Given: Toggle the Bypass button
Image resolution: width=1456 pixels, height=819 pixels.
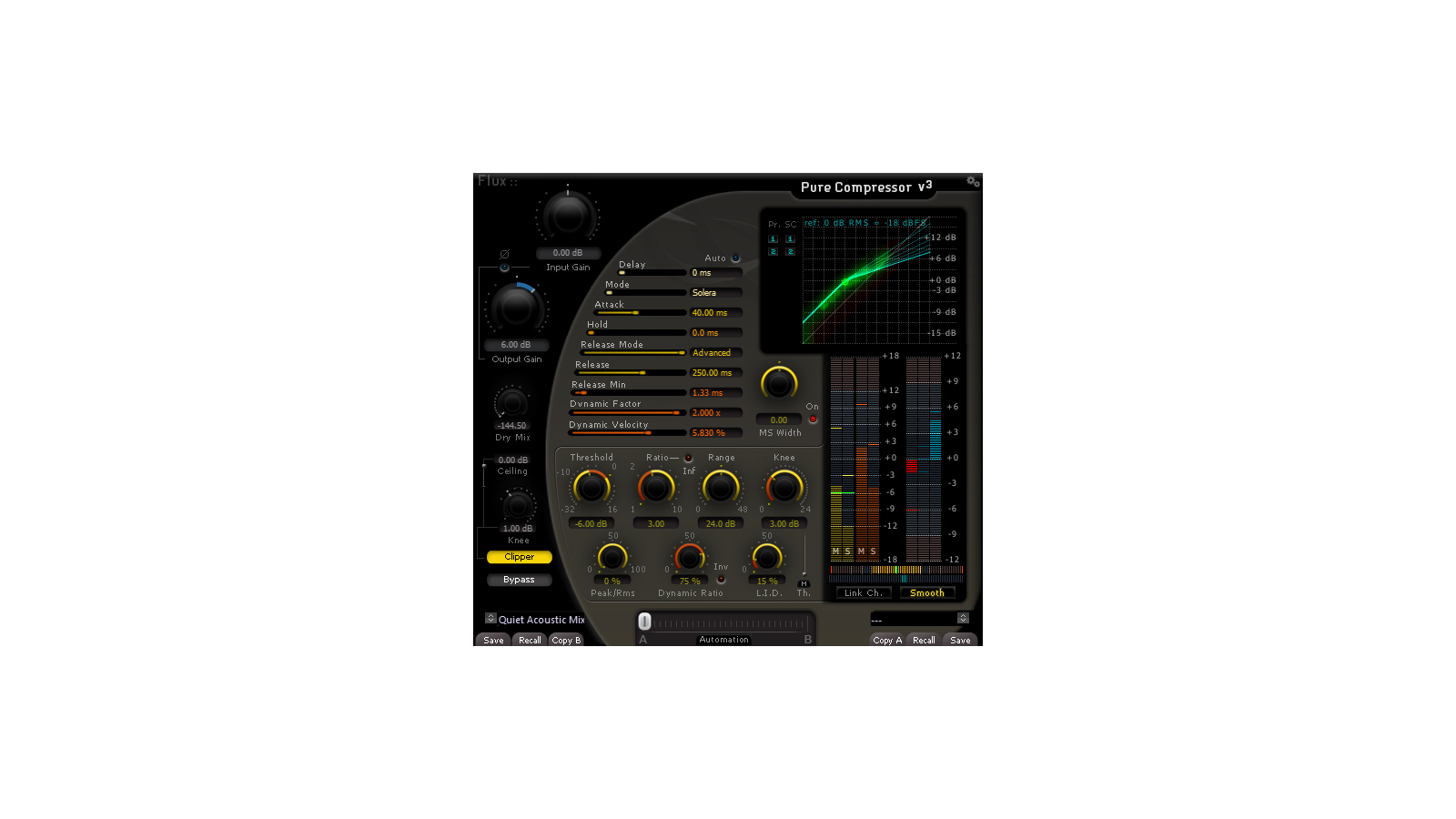Looking at the screenshot, I should click(x=519, y=580).
